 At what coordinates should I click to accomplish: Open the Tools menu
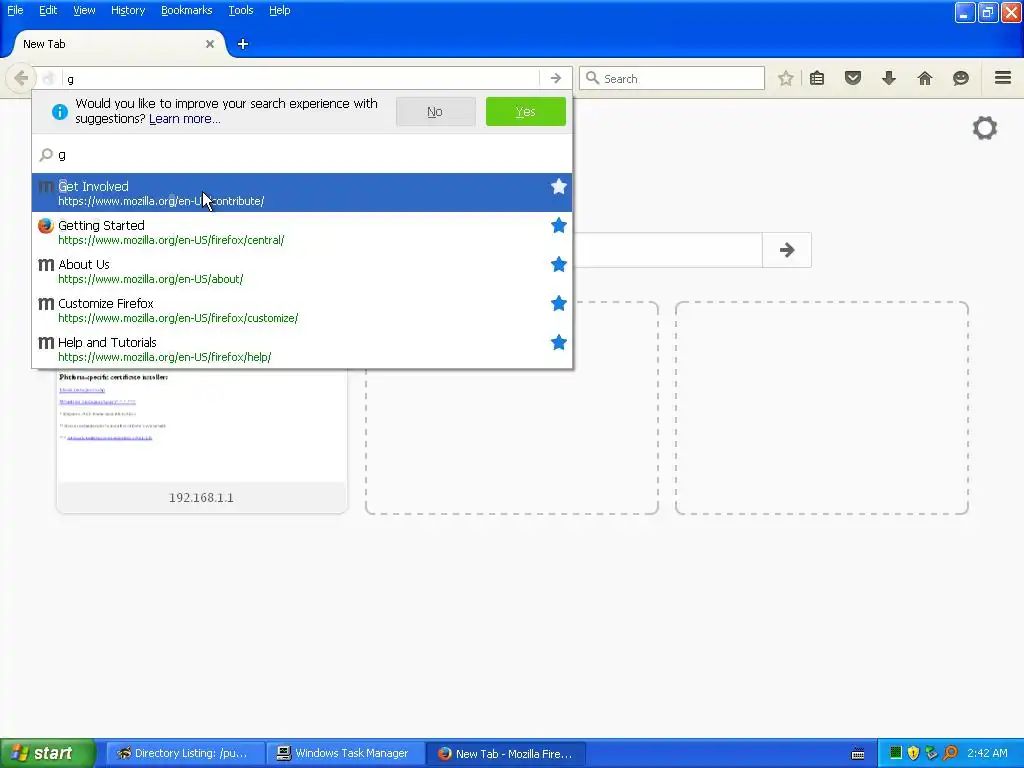240,10
